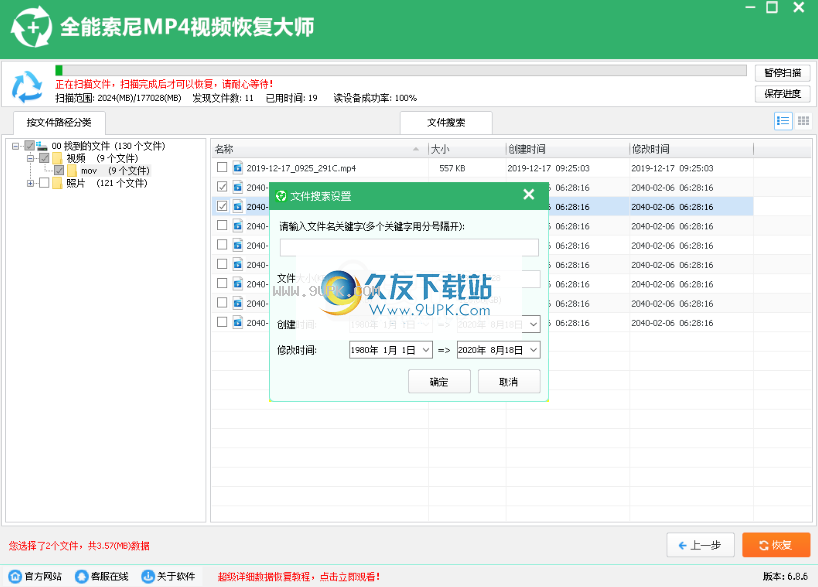Uncheck the highlighted third row checkbox
Screen dimensions: 818x587
[x=222, y=206]
